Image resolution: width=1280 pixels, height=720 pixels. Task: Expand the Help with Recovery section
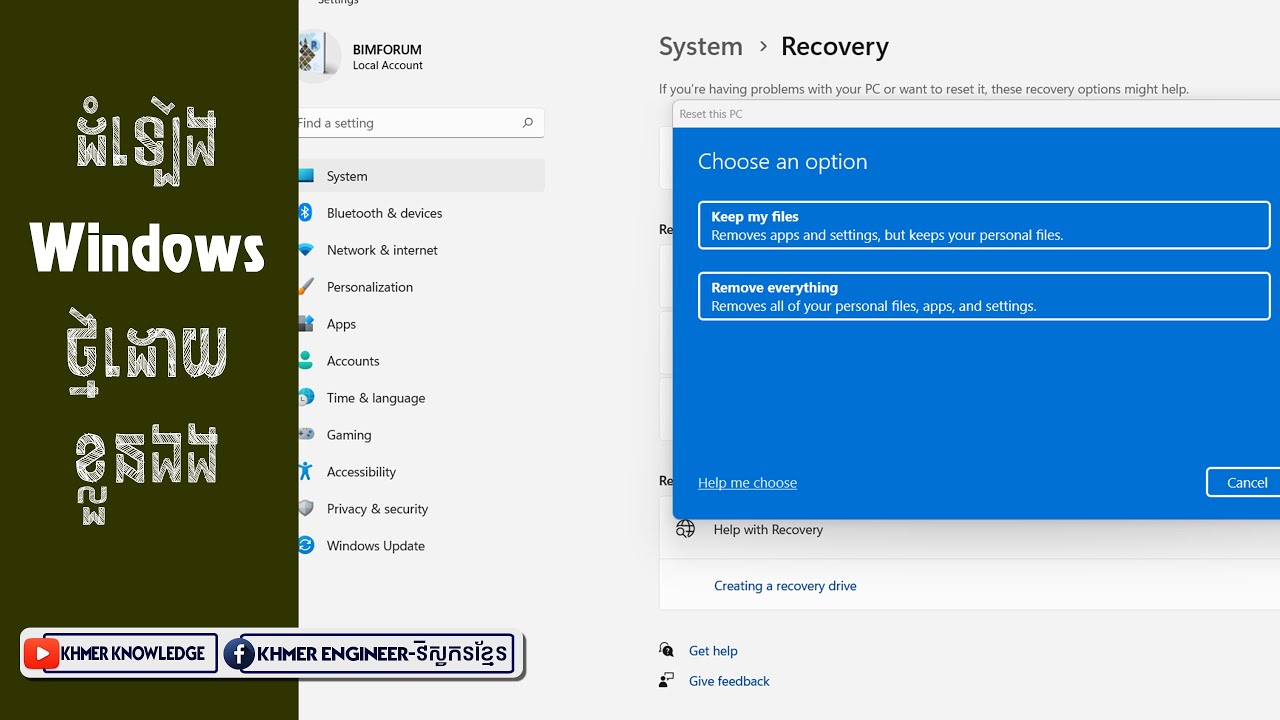(969, 530)
